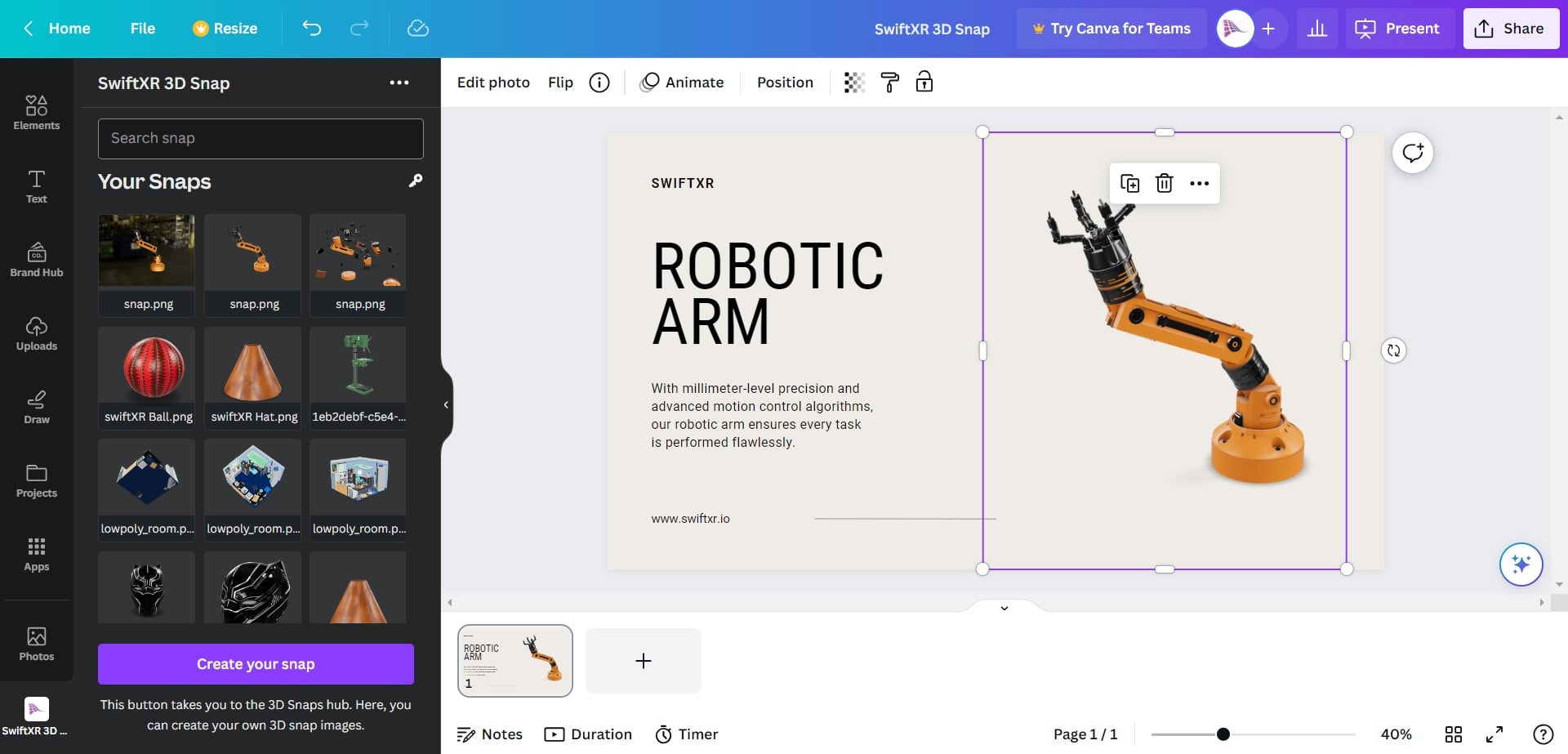This screenshot has height=754, width=1568.
Task: Open the Insights chart icon
Action: pyautogui.click(x=1317, y=29)
